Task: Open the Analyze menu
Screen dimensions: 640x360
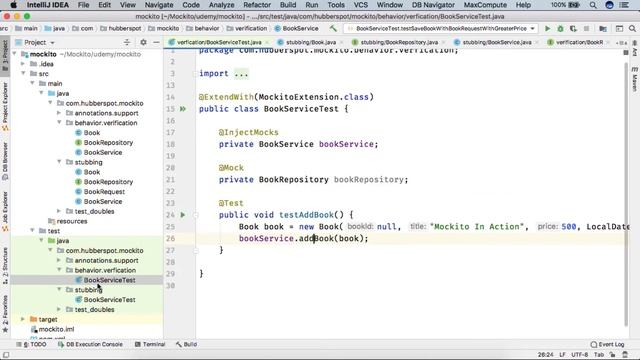Action: [x=221, y=5]
